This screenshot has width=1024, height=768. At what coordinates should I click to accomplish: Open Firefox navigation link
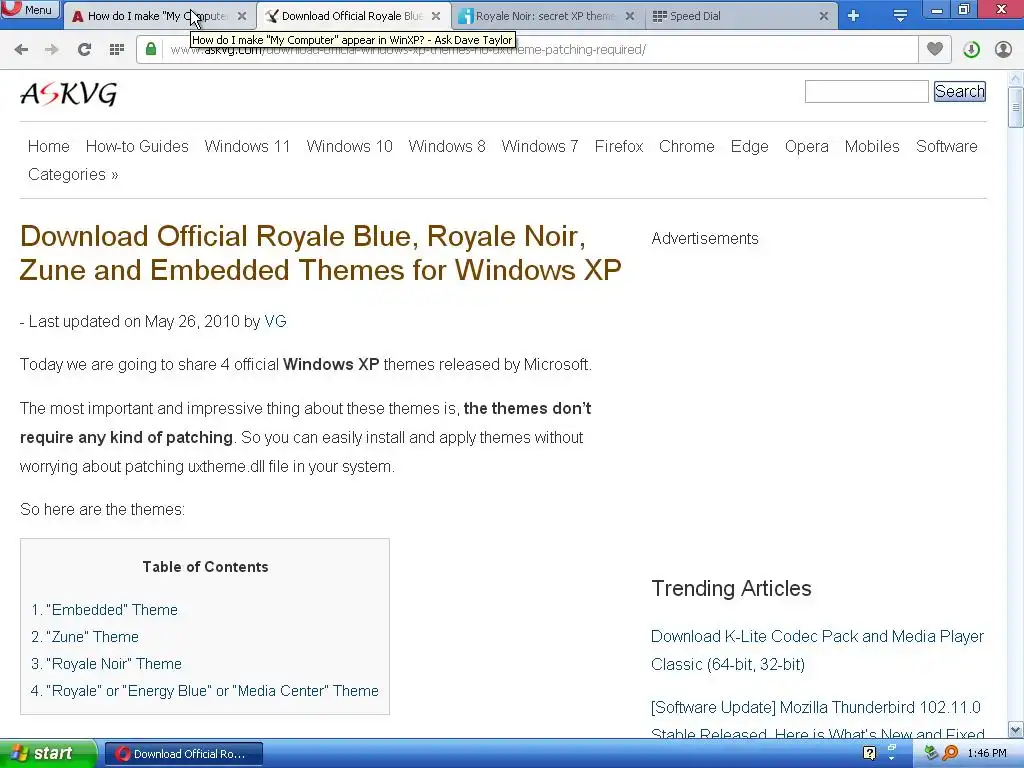coord(618,146)
